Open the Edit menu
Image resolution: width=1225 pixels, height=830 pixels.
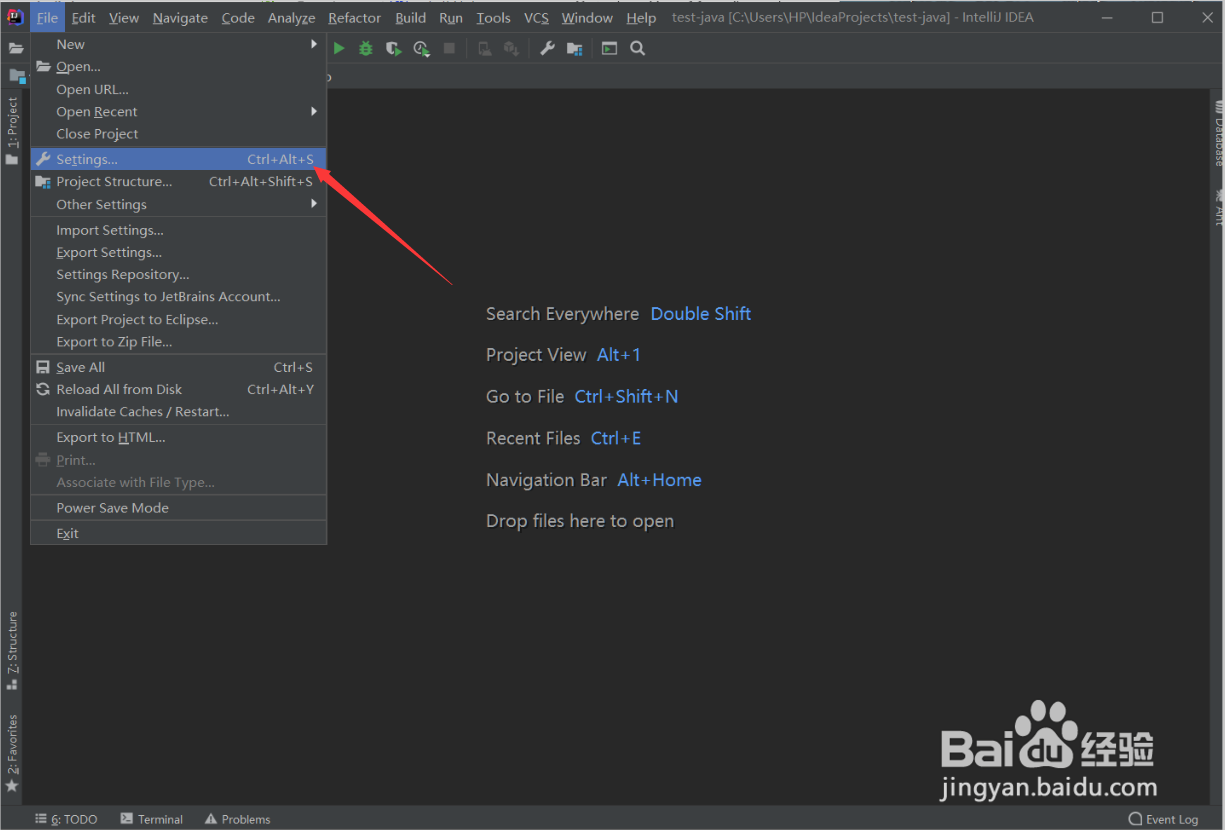pyautogui.click(x=84, y=17)
